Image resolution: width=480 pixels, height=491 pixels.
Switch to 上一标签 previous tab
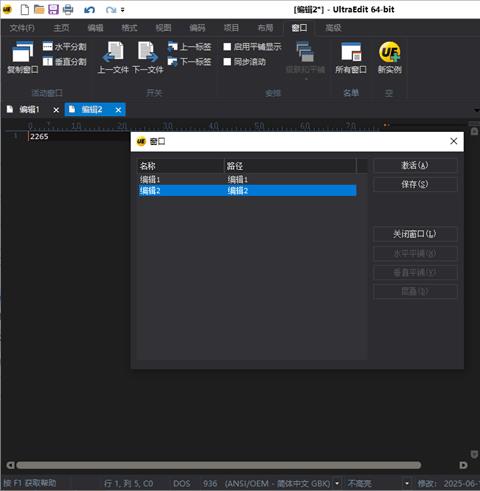click(x=189, y=47)
